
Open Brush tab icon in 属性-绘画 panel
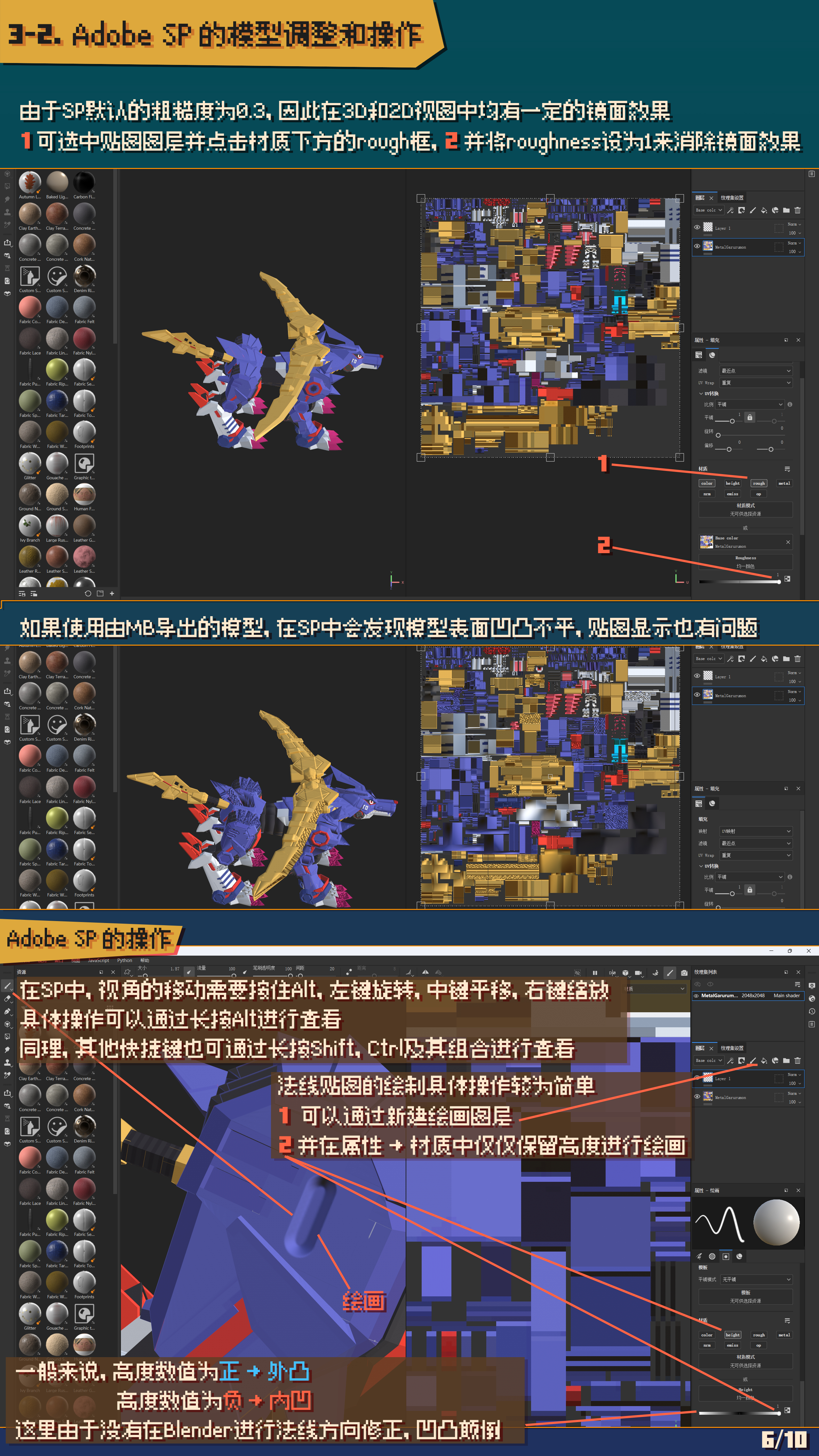pyautogui.click(x=699, y=1256)
